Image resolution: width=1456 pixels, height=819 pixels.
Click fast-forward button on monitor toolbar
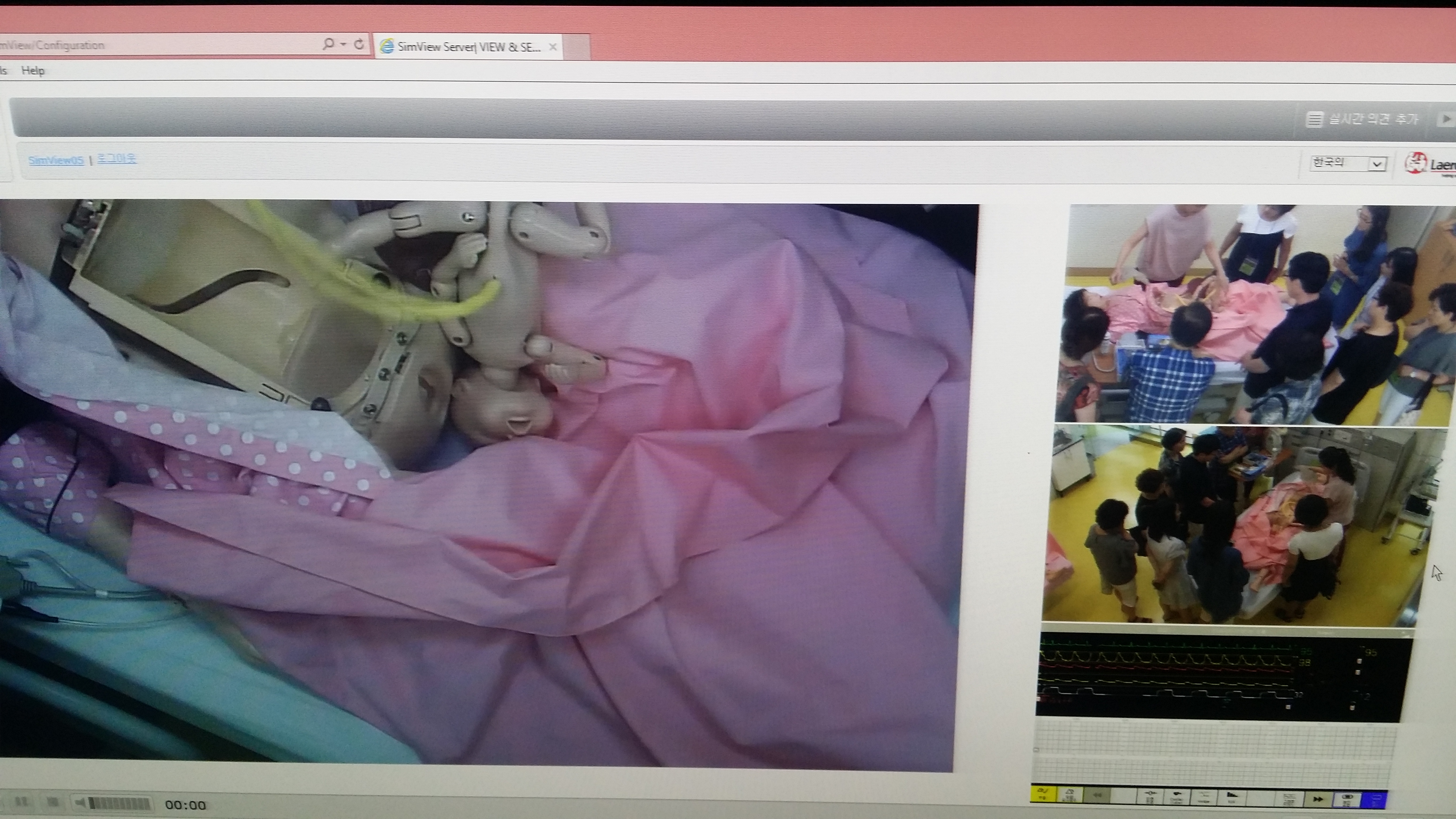(1318, 799)
